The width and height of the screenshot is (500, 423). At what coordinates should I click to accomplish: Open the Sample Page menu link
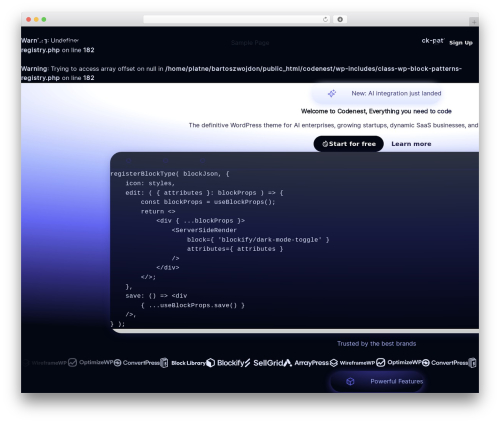click(x=250, y=43)
